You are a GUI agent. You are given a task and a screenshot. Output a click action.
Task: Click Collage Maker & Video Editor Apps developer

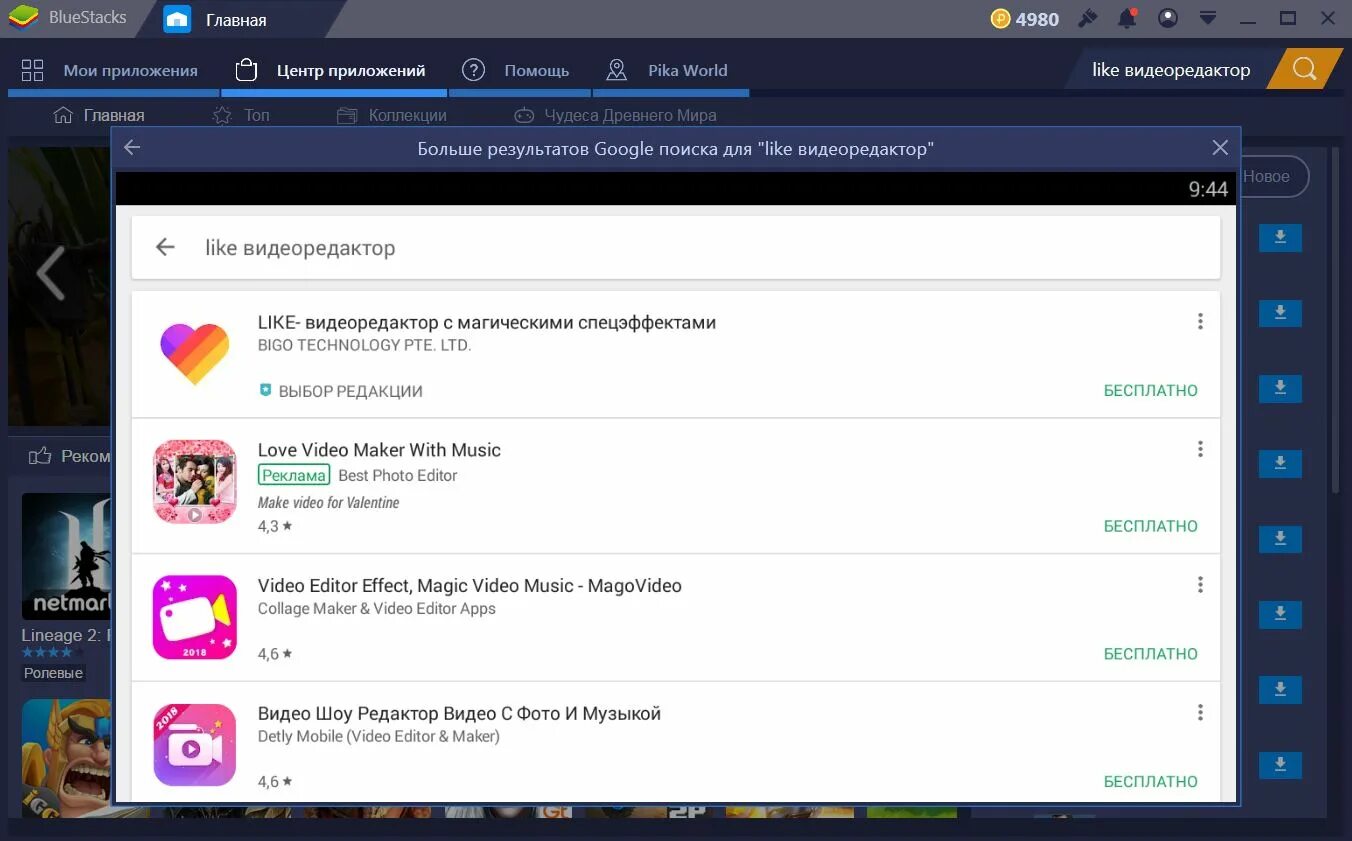[x=377, y=608]
